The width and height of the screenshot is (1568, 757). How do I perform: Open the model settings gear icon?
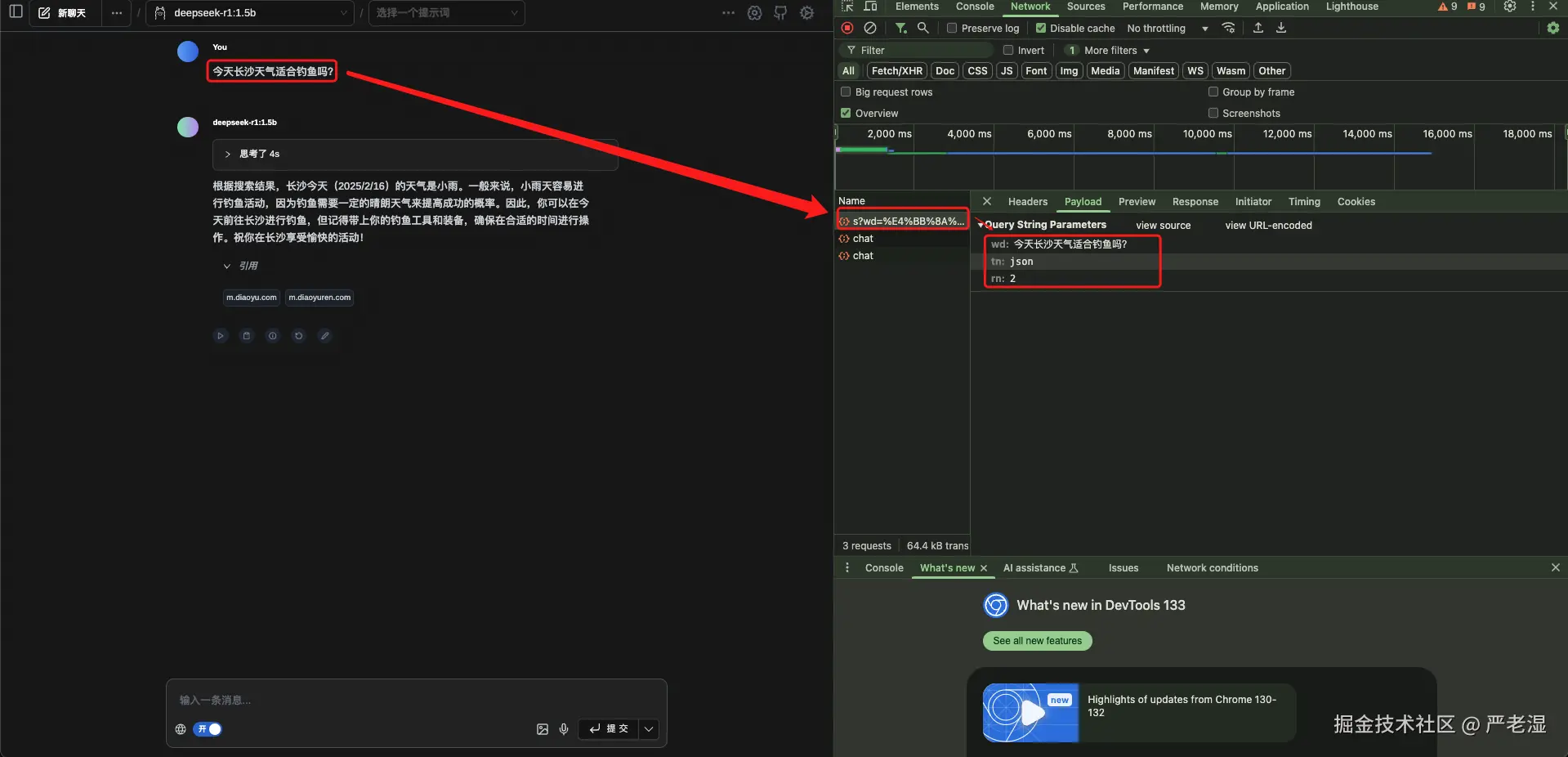(755, 13)
